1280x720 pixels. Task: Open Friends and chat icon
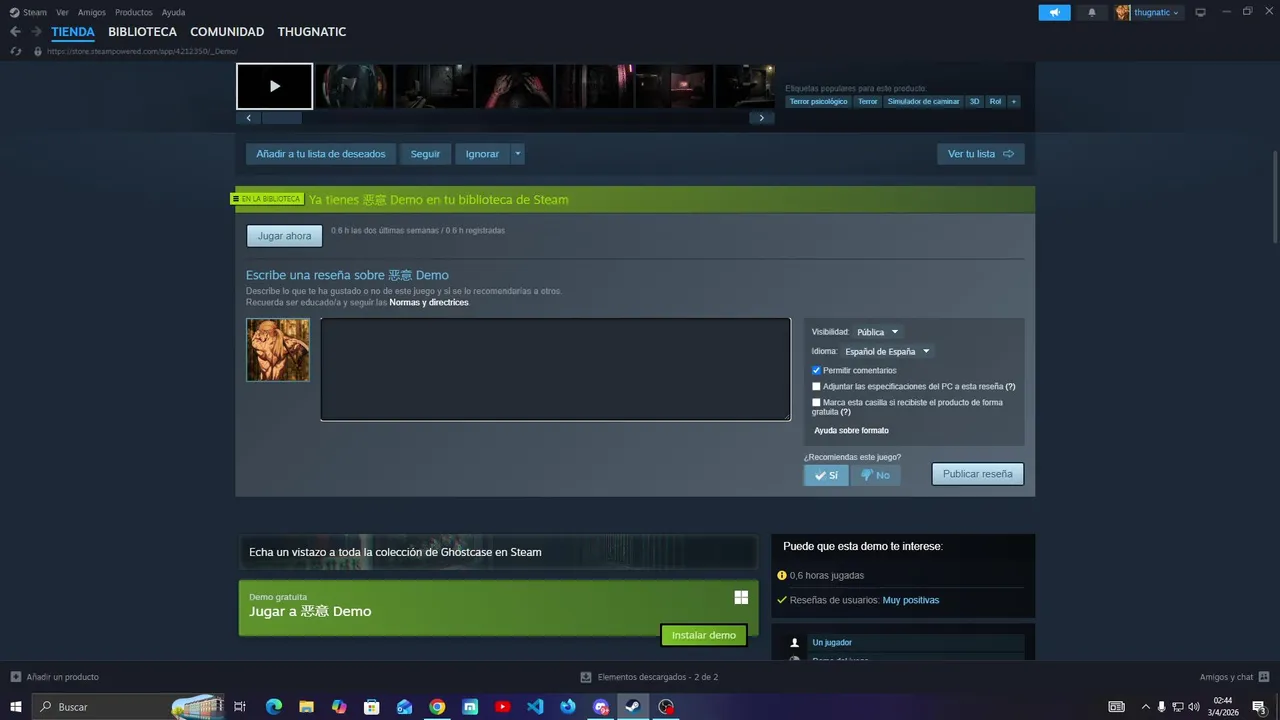tap(1264, 677)
